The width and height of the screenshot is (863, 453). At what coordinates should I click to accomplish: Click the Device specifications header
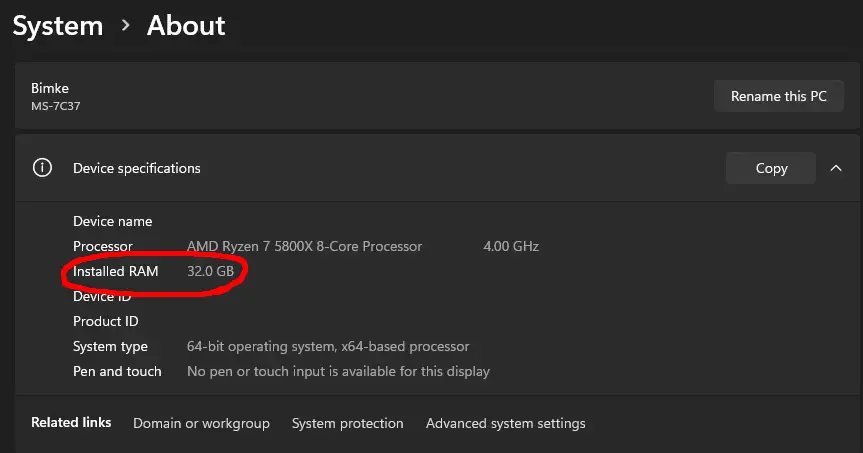click(x=137, y=168)
